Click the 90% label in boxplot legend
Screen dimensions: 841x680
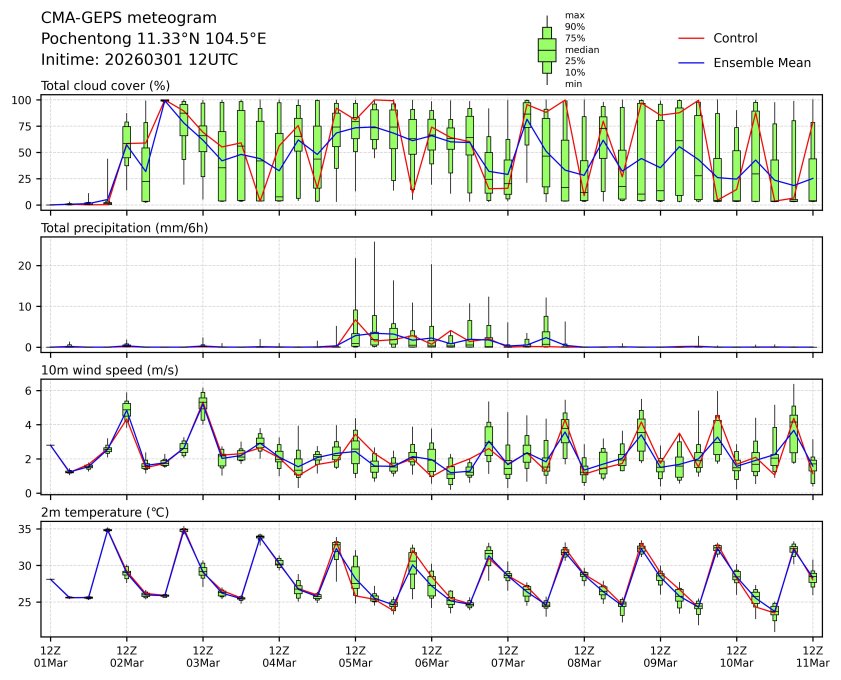(575, 26)
